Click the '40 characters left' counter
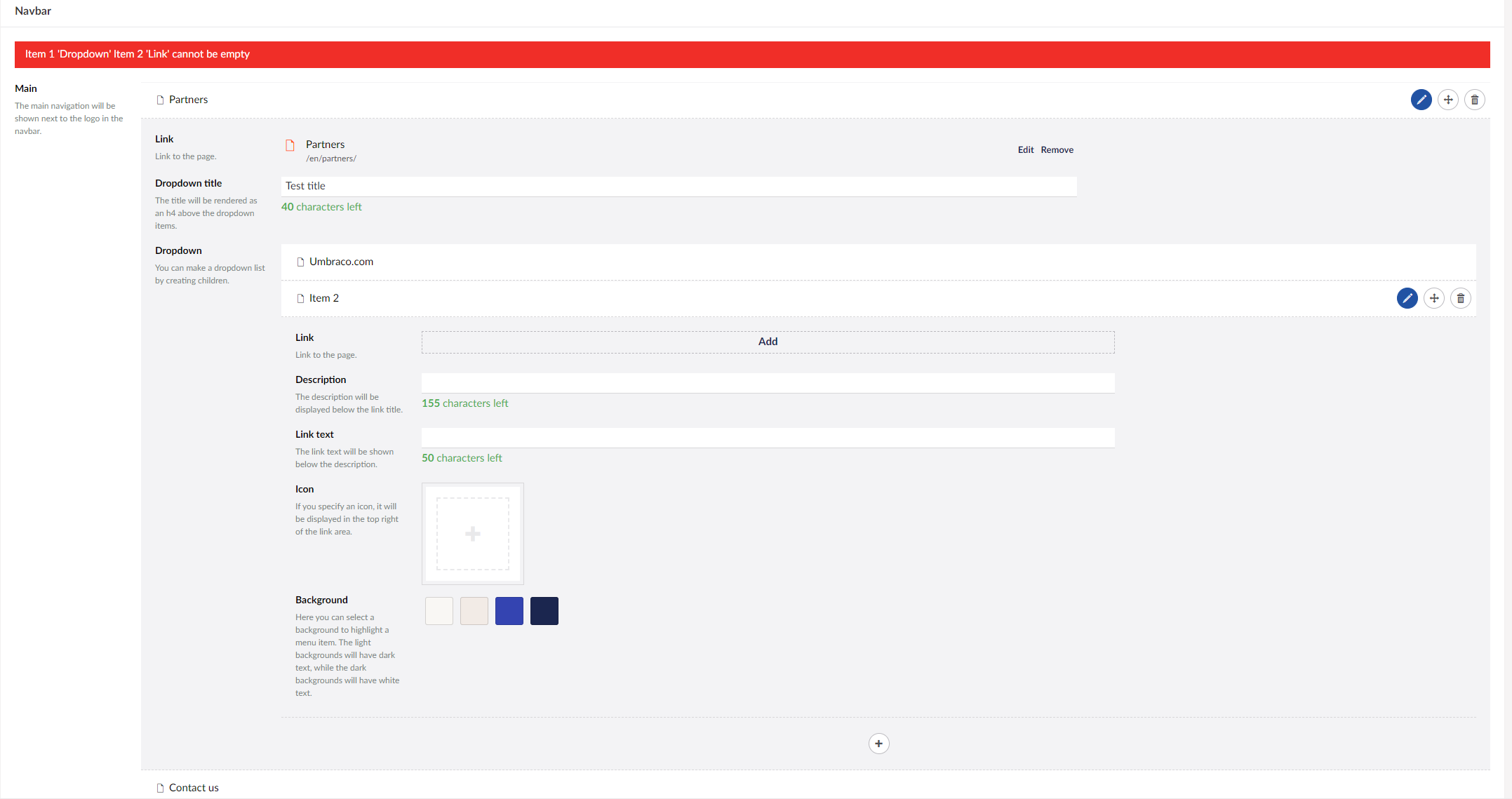Image resolution: width=1512 pixels, height=799 pixels. [321, 207]
